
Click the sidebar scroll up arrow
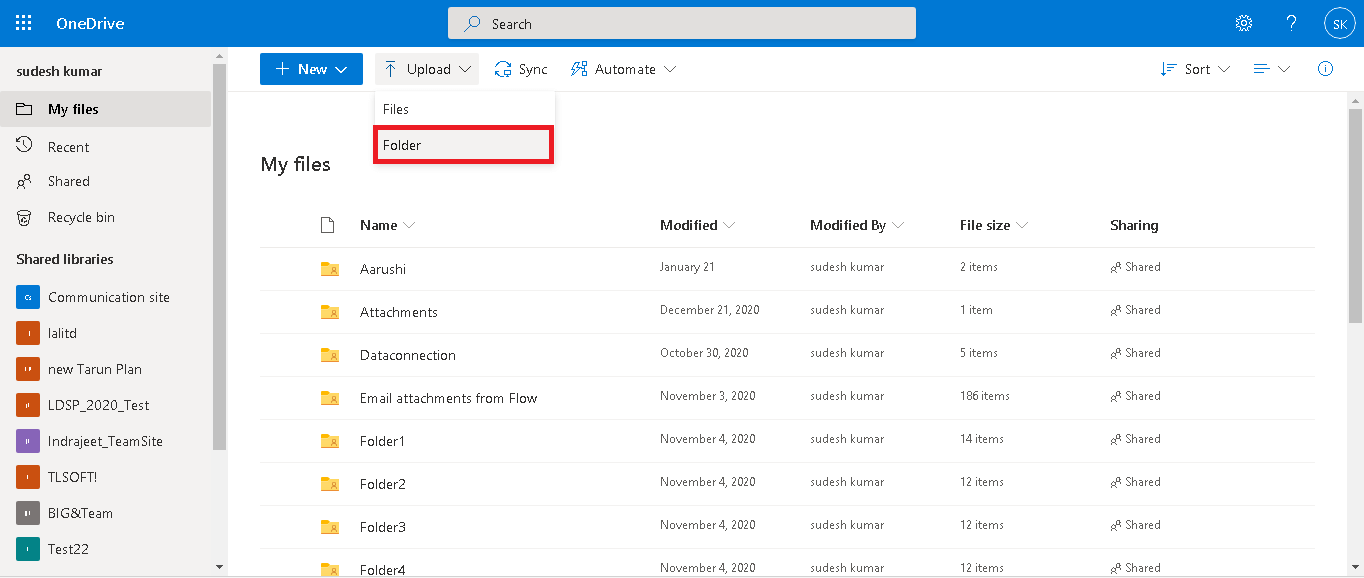(x=219, y=55)
